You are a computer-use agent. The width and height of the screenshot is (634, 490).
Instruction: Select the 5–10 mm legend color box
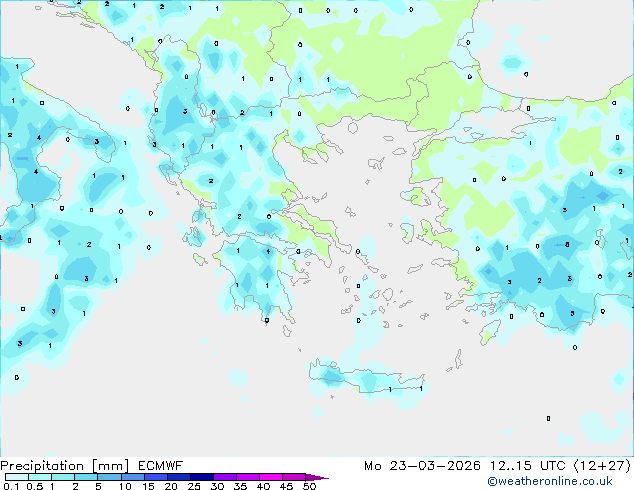click(x=109, y=477)
